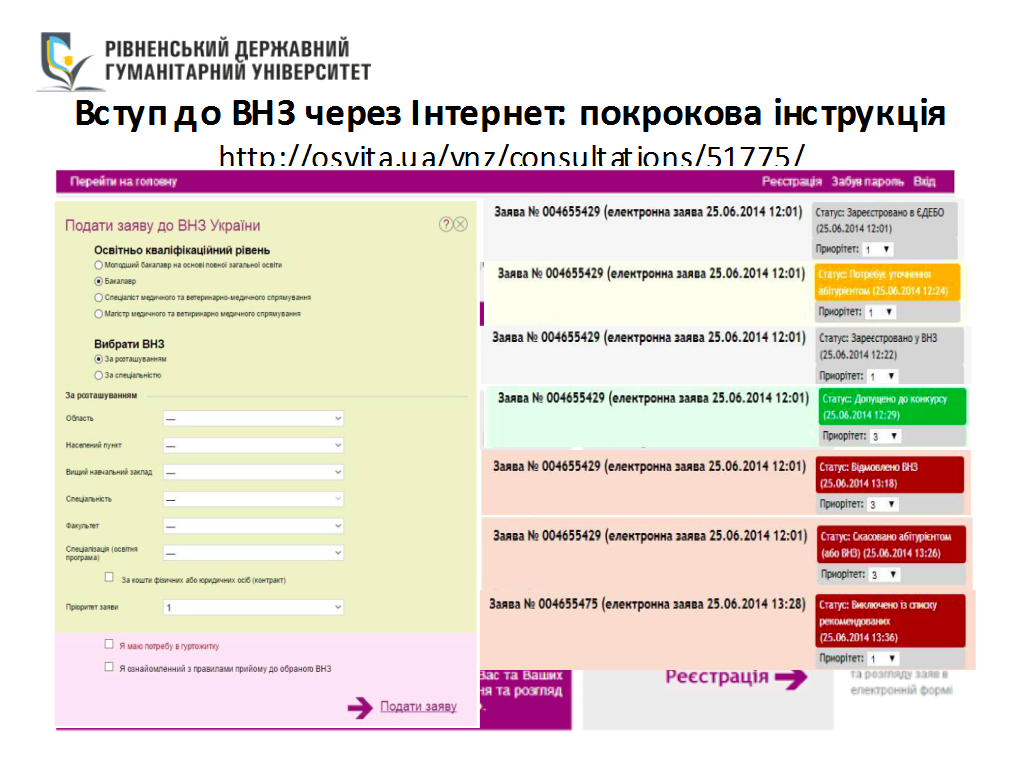The image size is (1024, 768).
Task: Click the red Відмовлено ВНЗ status badge
Action: point(889,475)
